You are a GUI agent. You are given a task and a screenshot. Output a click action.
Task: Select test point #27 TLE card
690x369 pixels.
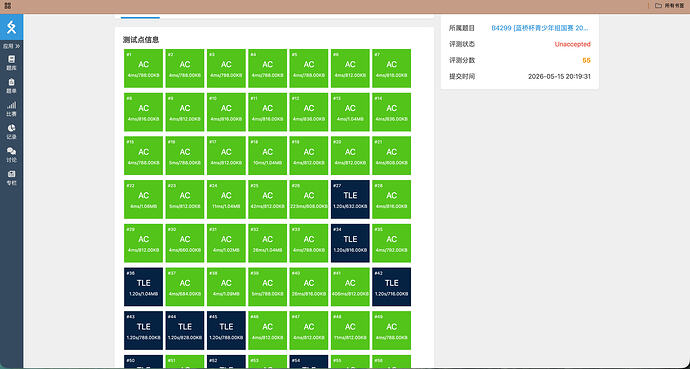(350, 200)
